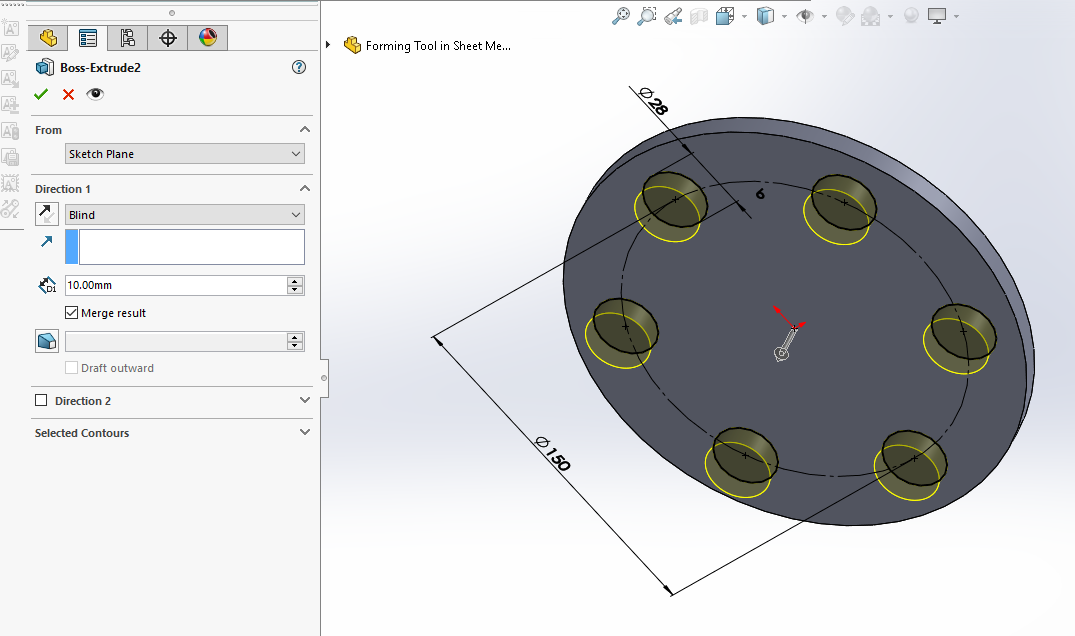The height and width of the screenshot is (636, 1075).
Task: Toggle detailed preview eye icon
Action: tap(95, 94)
